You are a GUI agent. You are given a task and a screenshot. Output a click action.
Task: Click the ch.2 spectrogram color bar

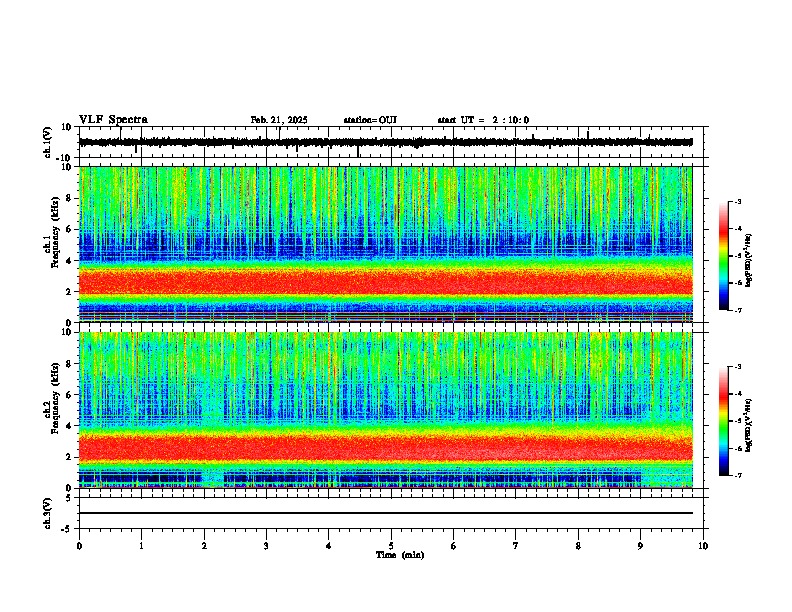tap(723, 421)
